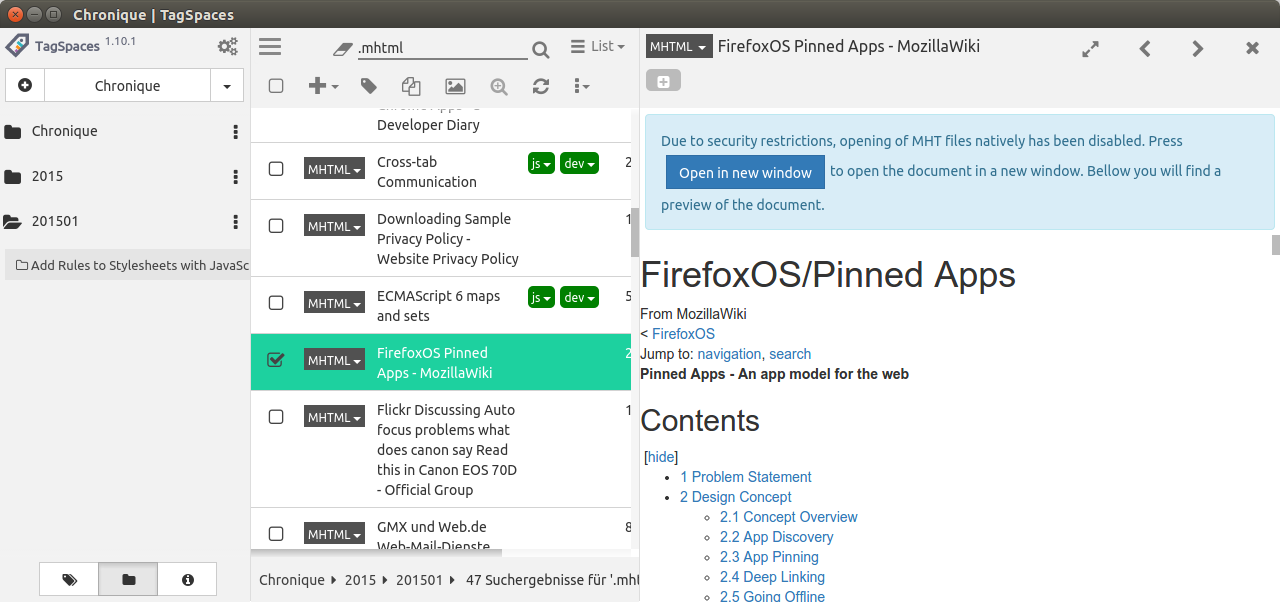Screen dimensions: 1280x602
Task: Check Downloading Sample Privacy Policy file
Action: click(276, 226)
